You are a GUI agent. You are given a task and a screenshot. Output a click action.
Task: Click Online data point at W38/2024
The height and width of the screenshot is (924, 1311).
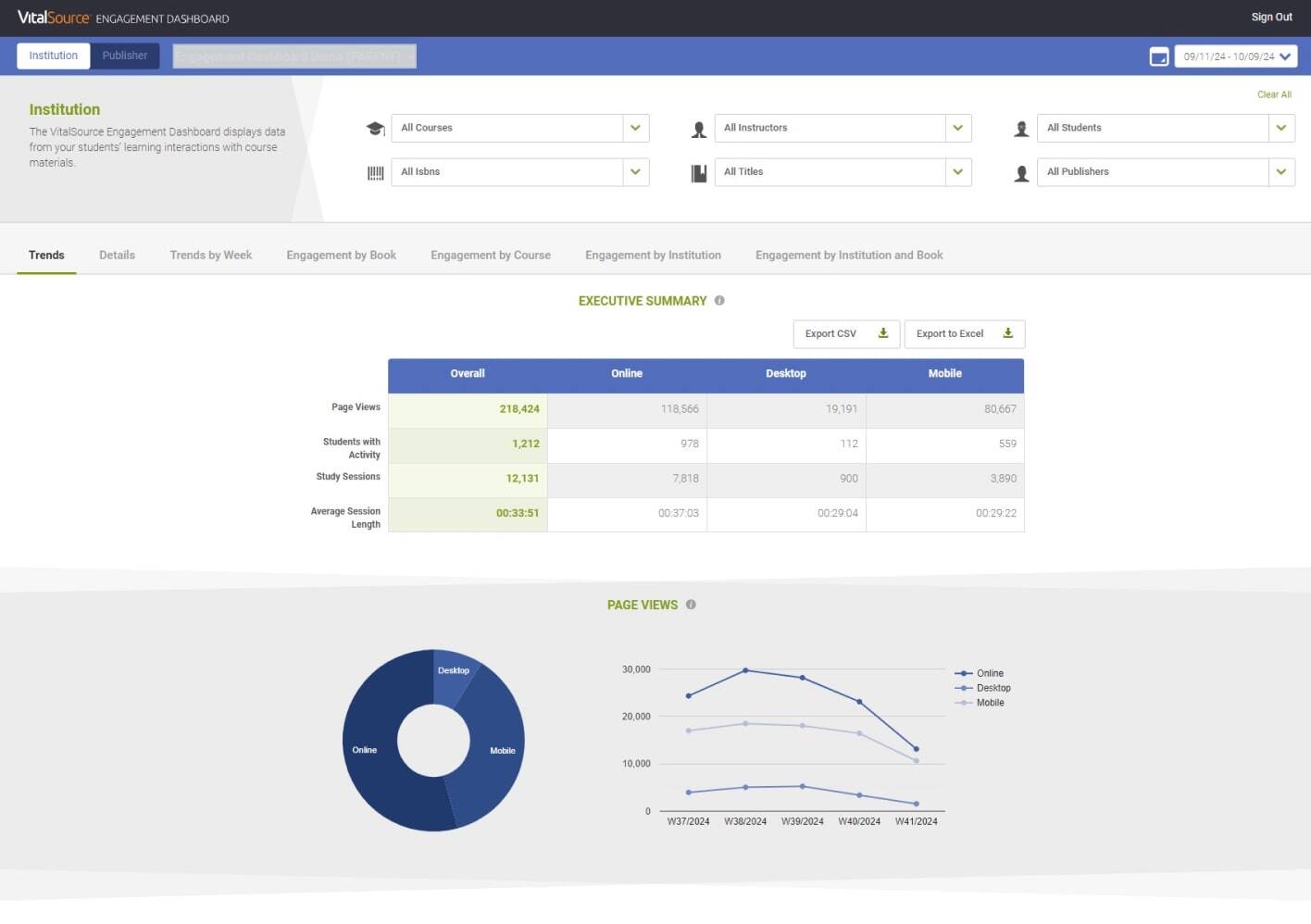[x=745, y=670]
